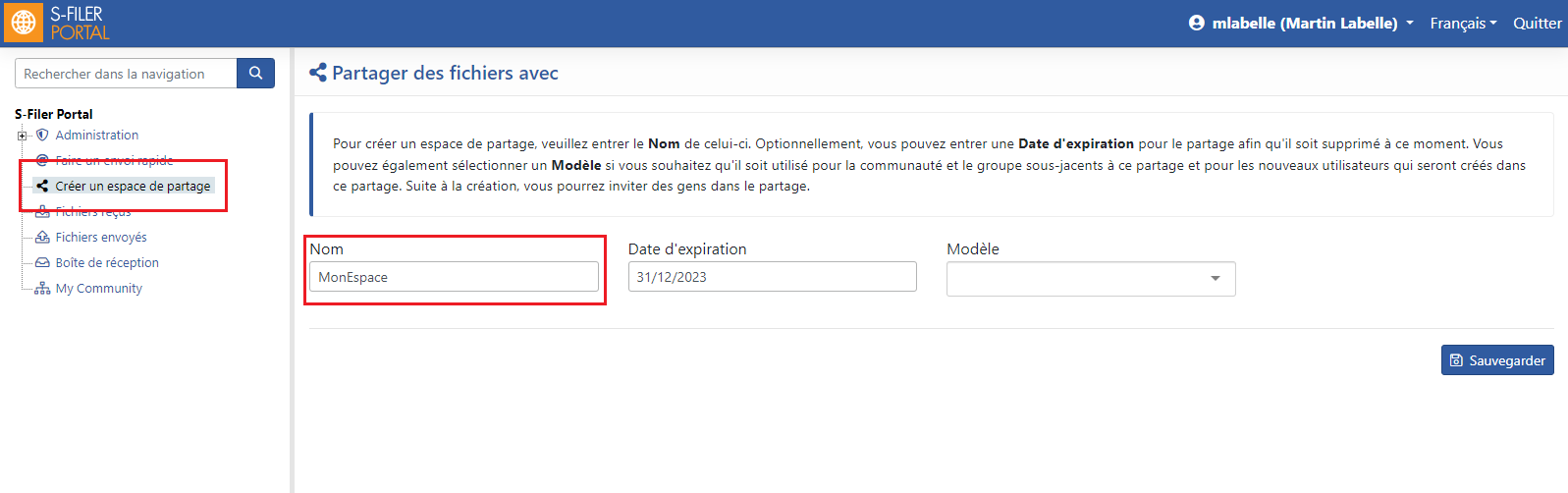Open the Français language dropdown
The height and width of the screenshot is (493, 1568).
[1463, 23]
